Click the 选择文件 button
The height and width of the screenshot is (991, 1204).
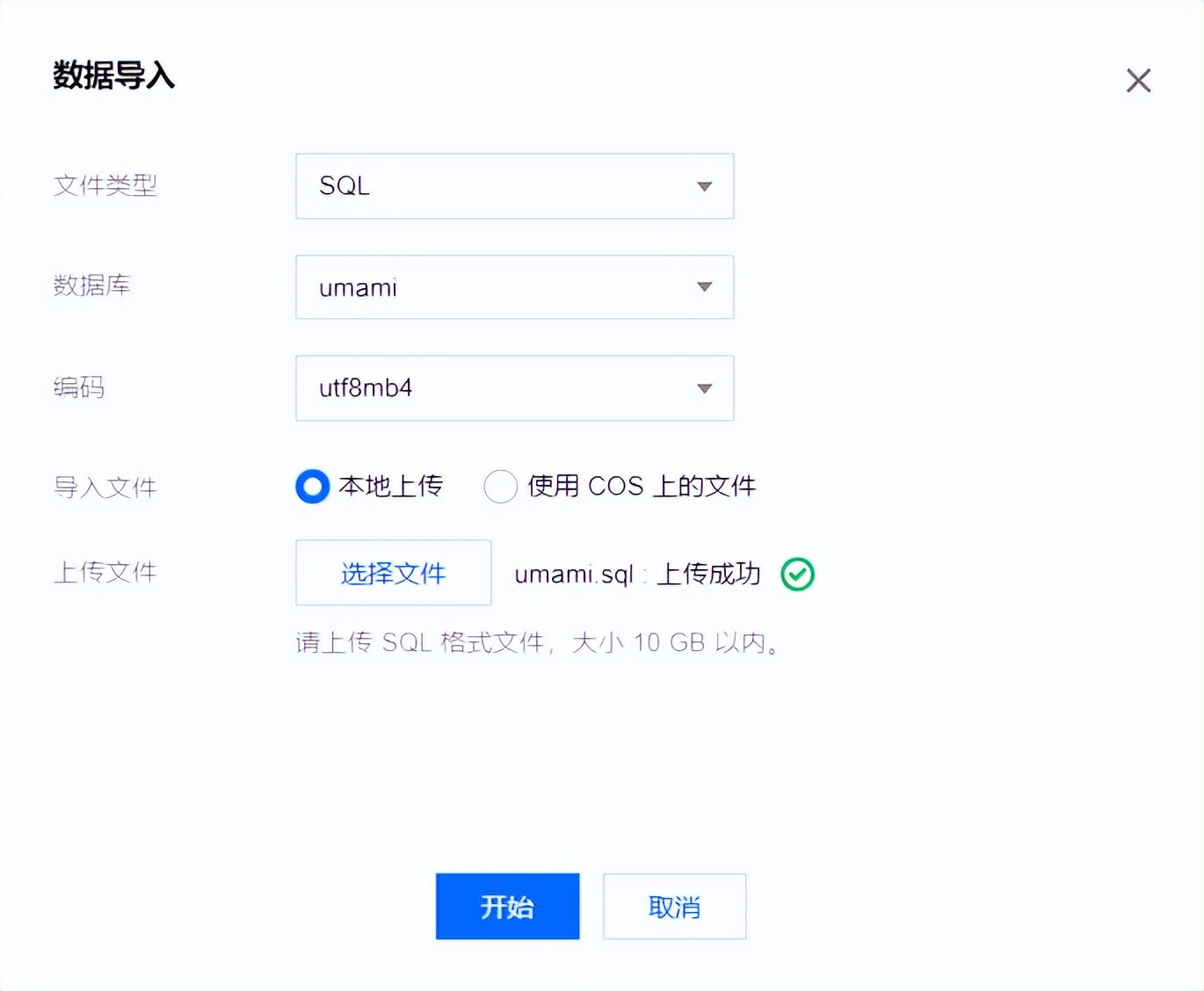393,573
